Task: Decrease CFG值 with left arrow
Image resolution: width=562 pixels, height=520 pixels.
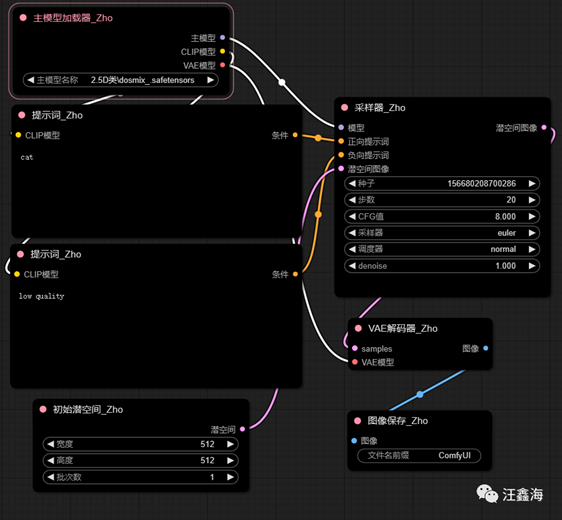Action: click(x=352, y=216)
